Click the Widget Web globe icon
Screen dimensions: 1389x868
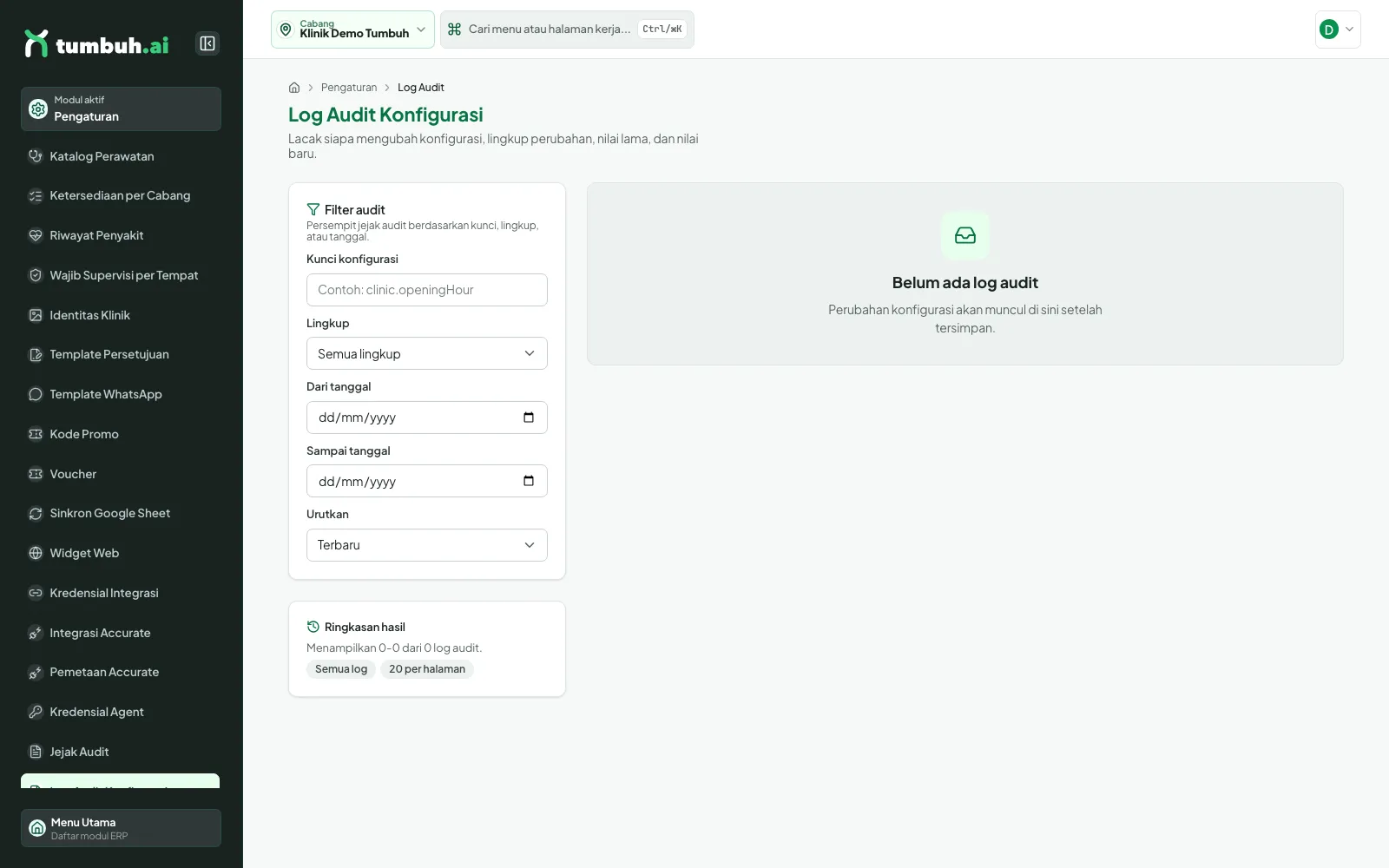(36, 553)
